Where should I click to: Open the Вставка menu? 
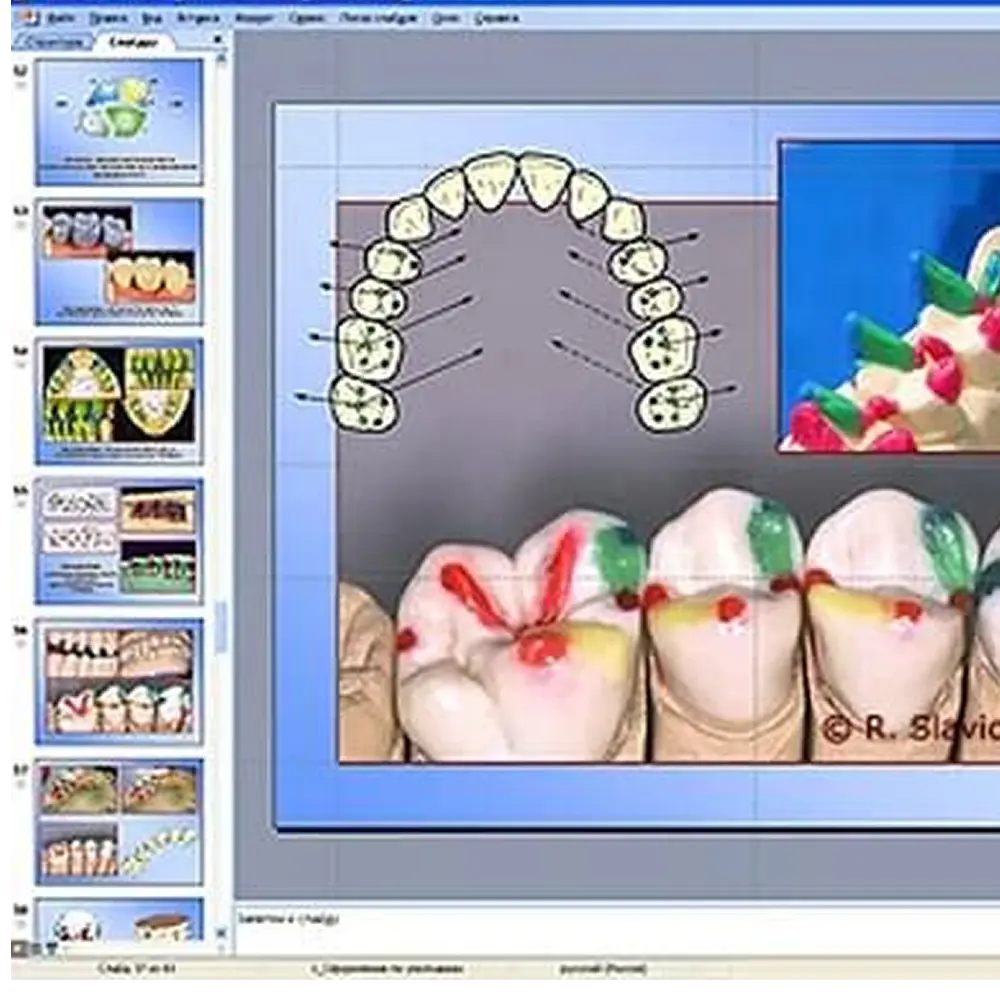pos(198,18)
